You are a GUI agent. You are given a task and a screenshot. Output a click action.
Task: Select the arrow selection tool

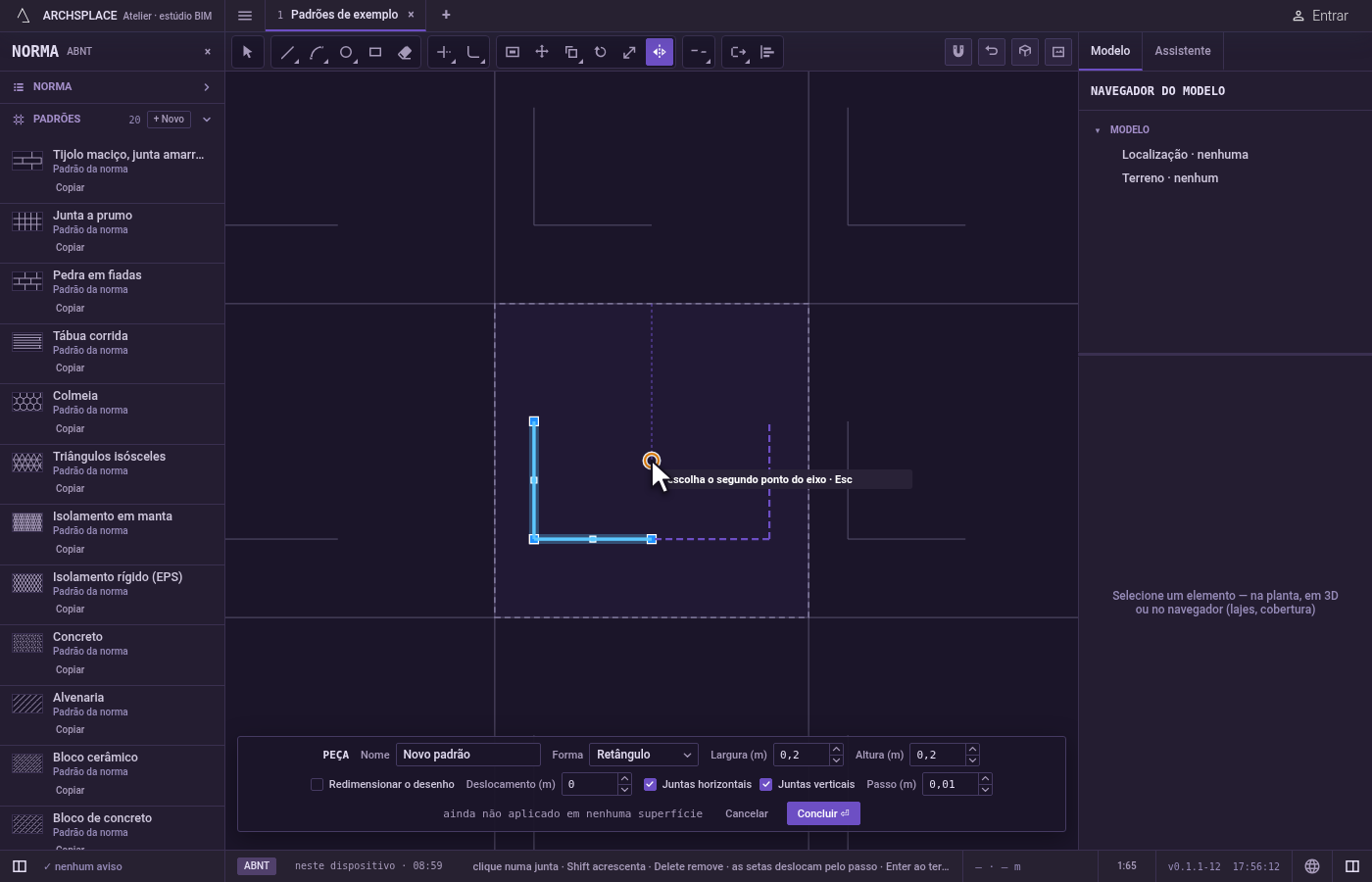248,52
